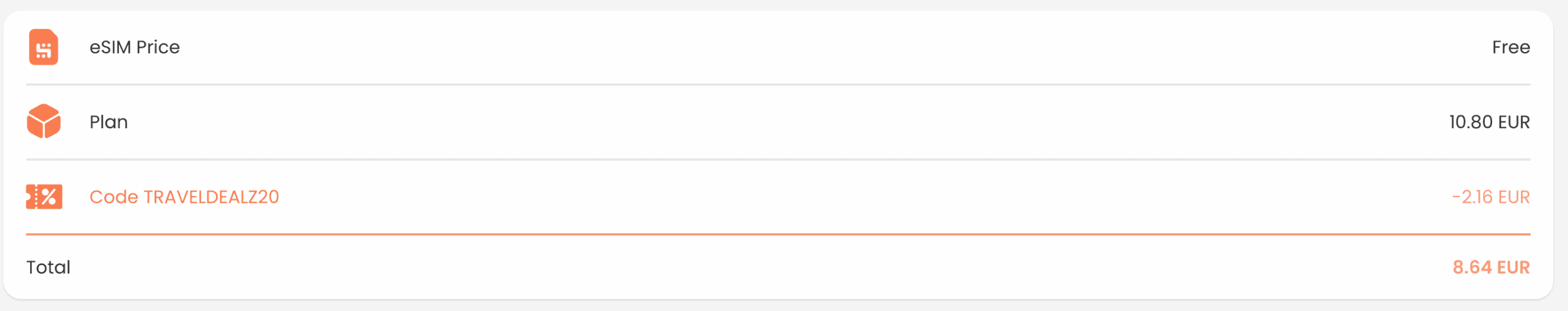
Task: Click the Free price value
Action: click(x=1510, y=47)
